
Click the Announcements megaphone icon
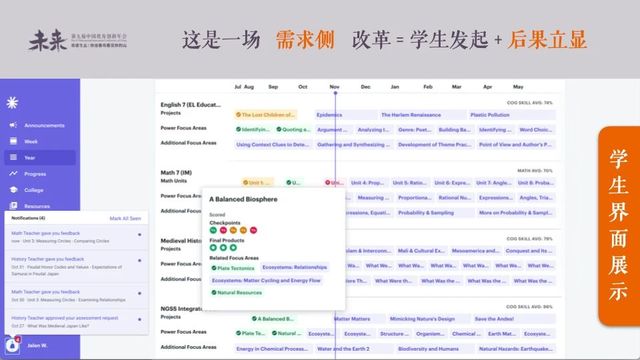click(x=13, y=125)
